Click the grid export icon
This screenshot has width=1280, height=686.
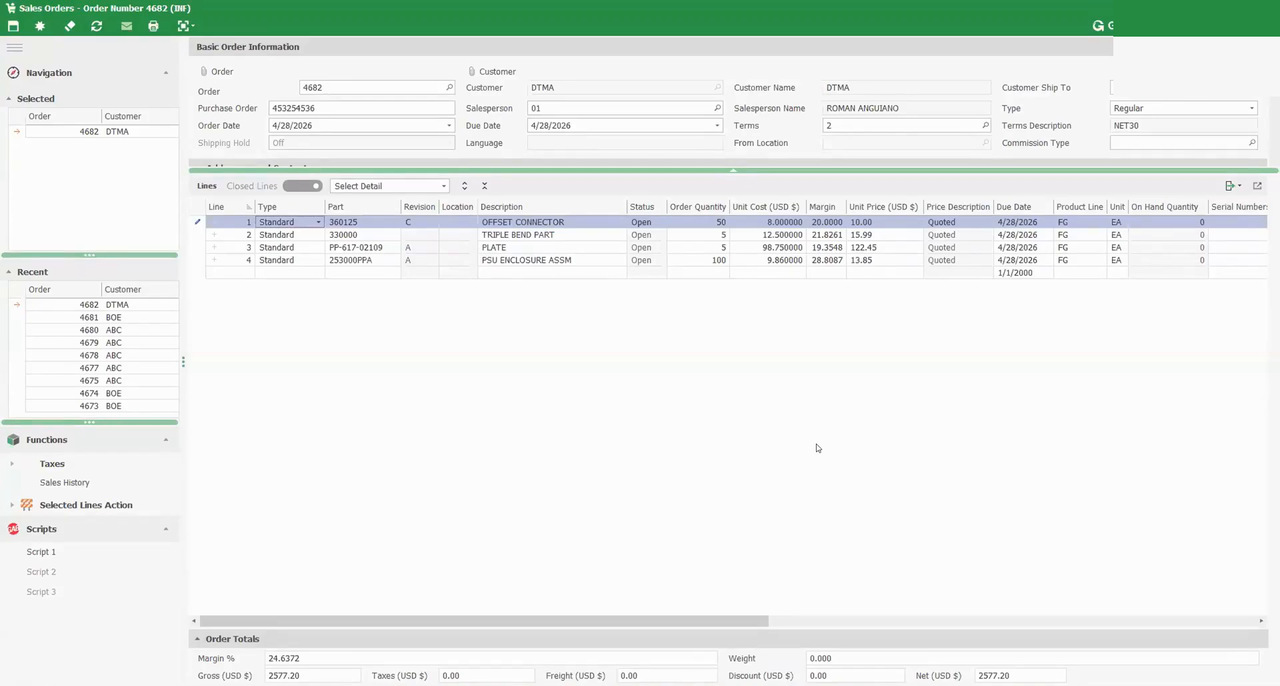(1232, 186)
